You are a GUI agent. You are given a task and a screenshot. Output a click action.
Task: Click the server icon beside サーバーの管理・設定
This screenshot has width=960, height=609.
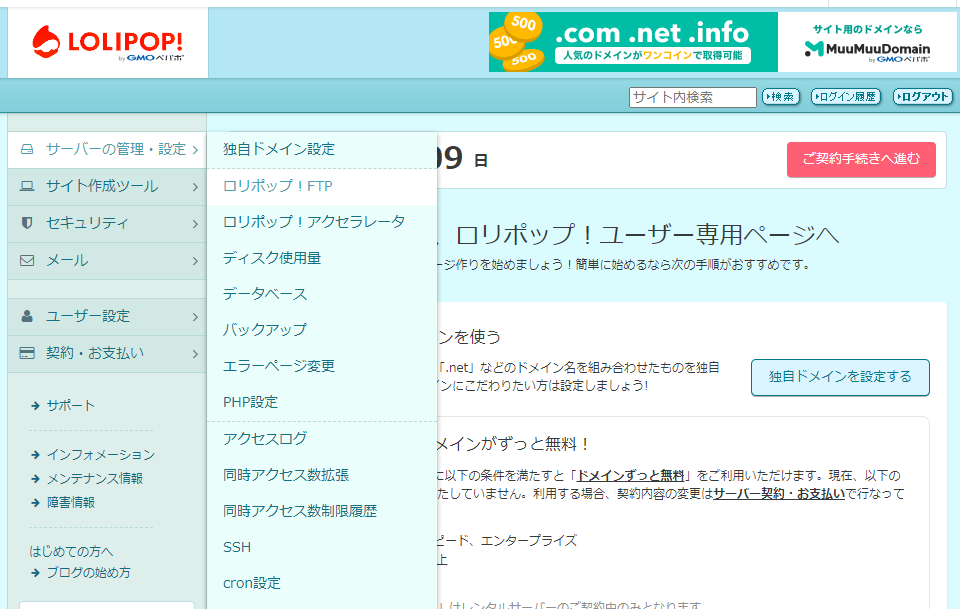(x=27, y=149)
